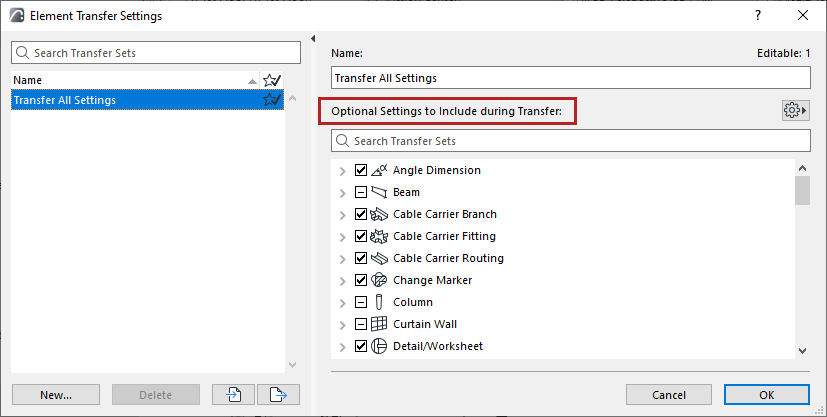Click the import transfer sets icon button
Screen dimensions: 827x417
(x=234, y=395)
